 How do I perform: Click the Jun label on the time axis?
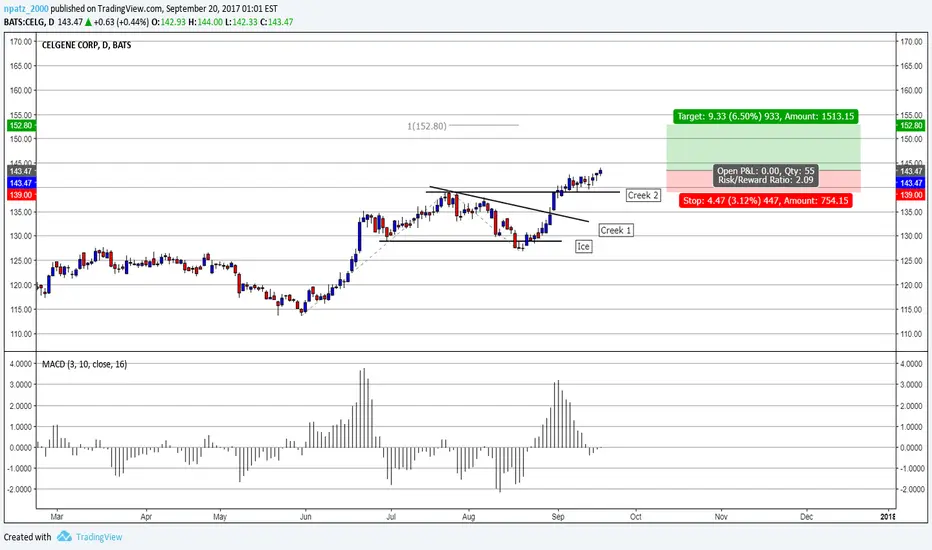point(306,517)
